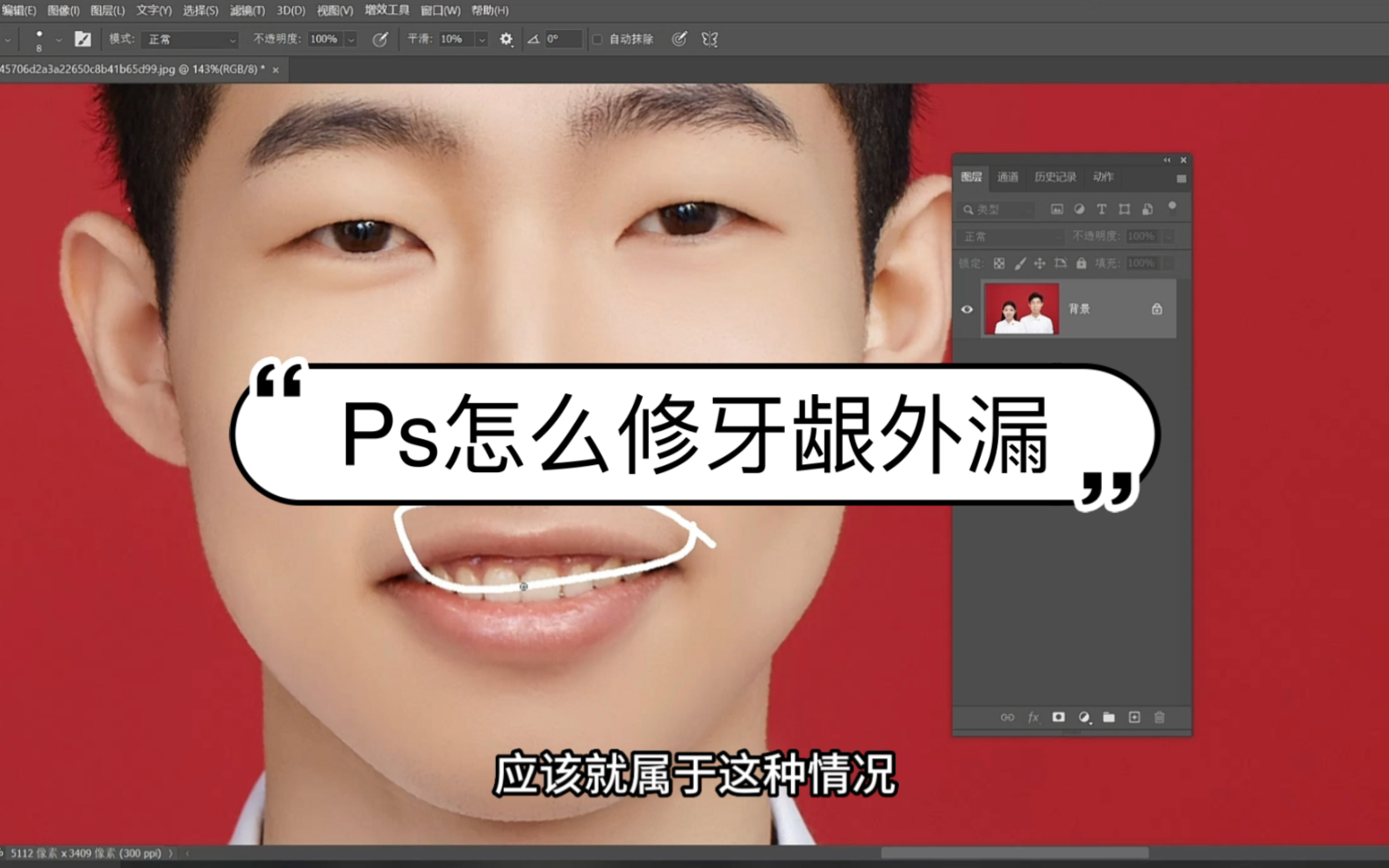The image size is (1389, 868).
Task: Lock layer position icon
Action: [x=1040, y=263]
